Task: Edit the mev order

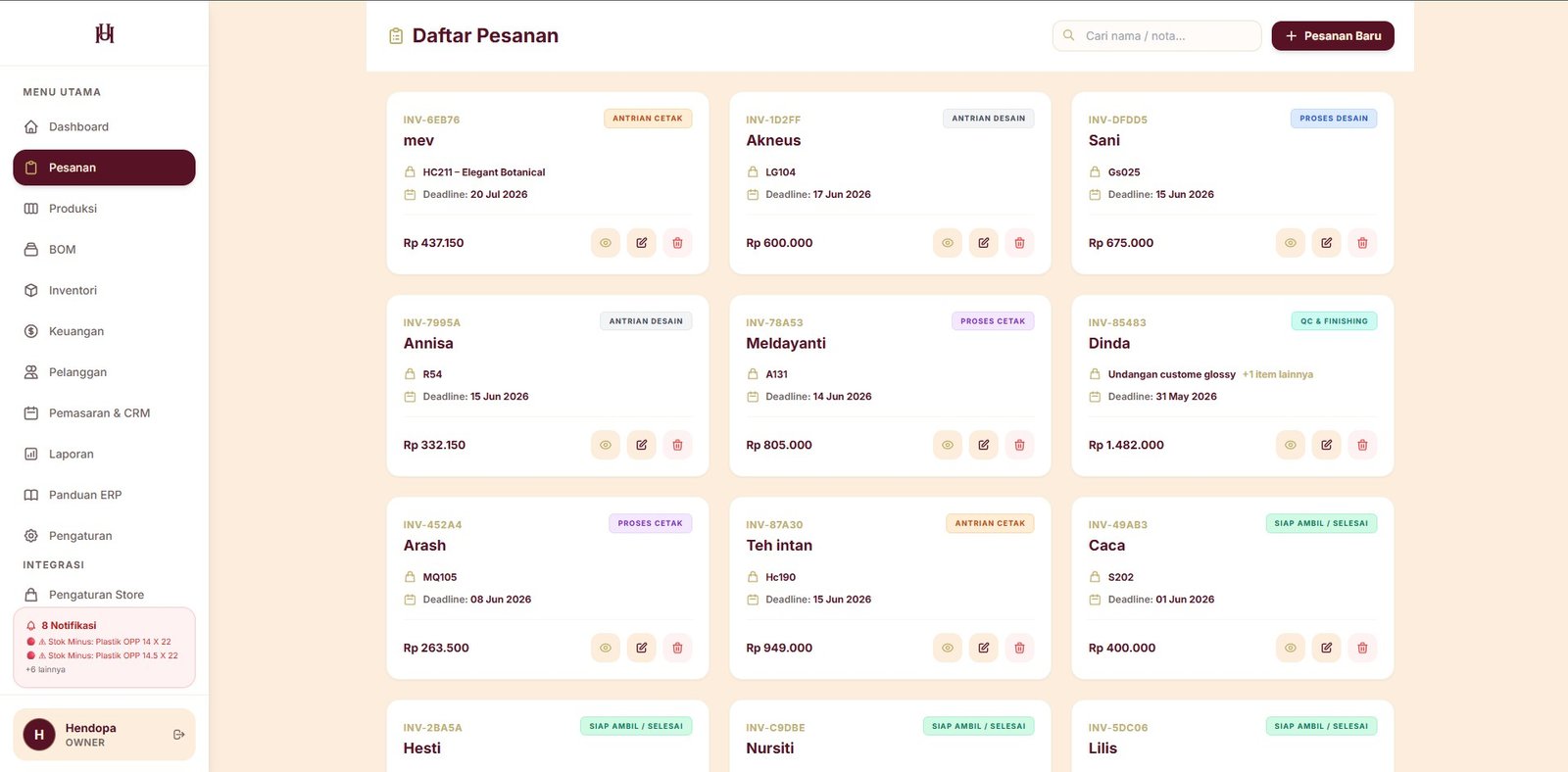Action: 642,243
